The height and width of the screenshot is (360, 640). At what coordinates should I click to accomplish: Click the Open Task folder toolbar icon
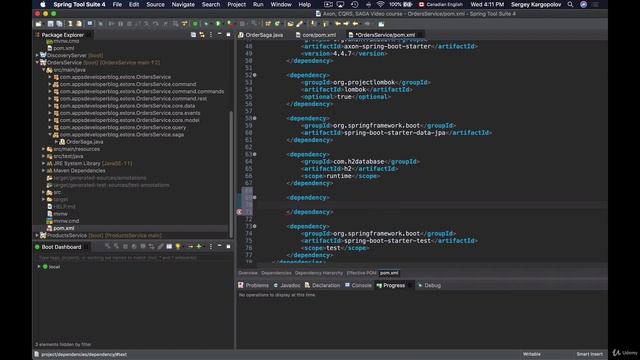click(x=290, y=24)
